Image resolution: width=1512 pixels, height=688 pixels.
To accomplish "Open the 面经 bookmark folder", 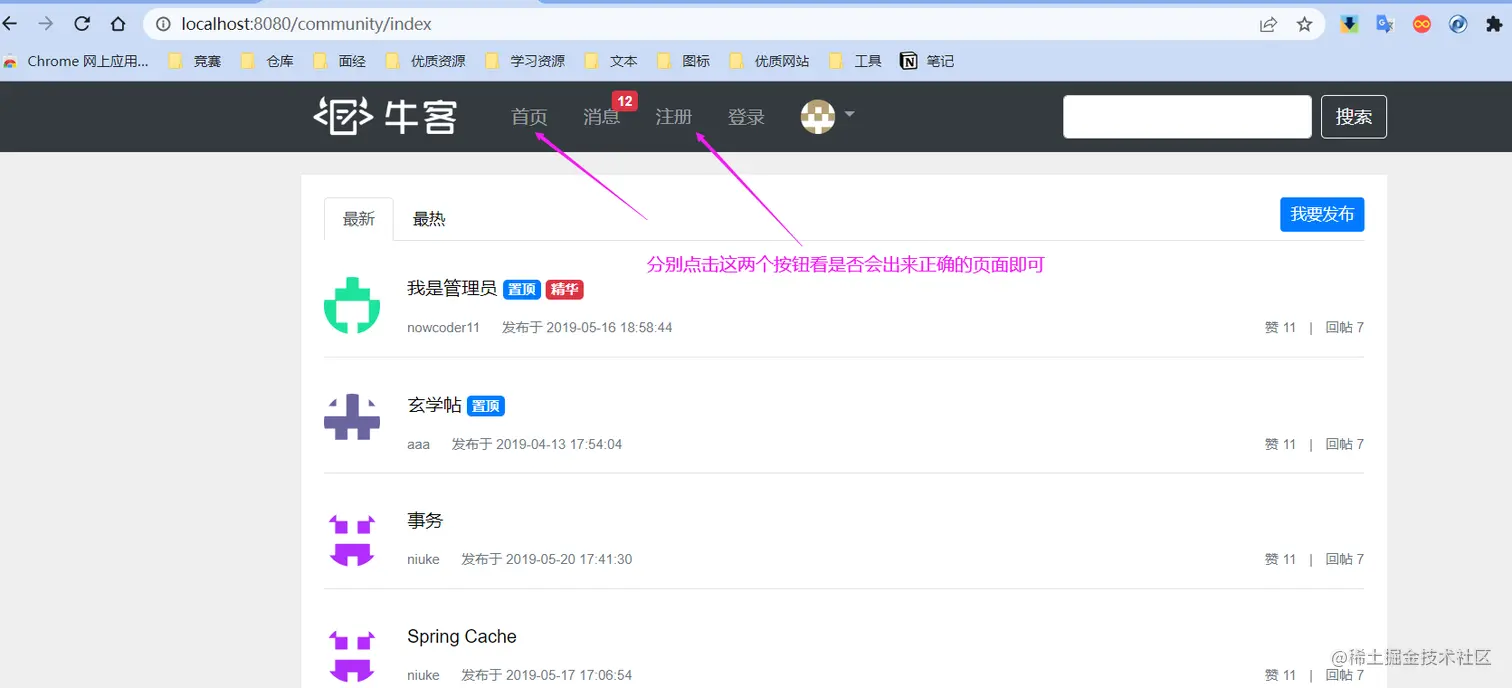I will tap(339, 61).
